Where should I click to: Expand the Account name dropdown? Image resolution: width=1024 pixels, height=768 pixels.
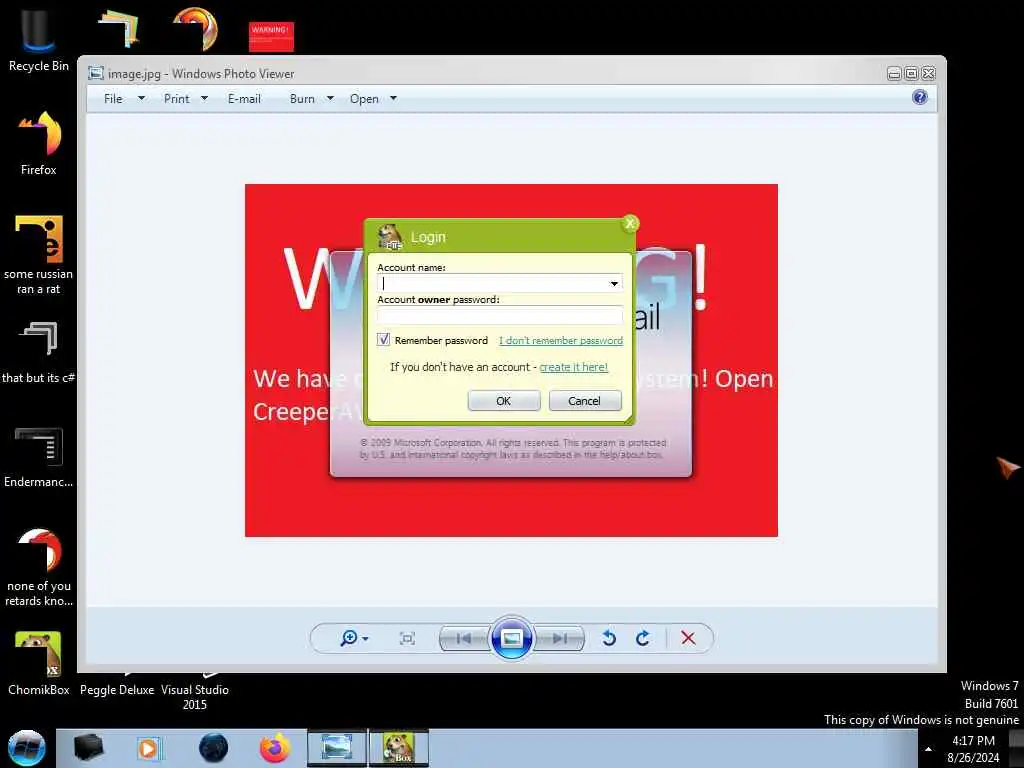[x=614, y=283]
